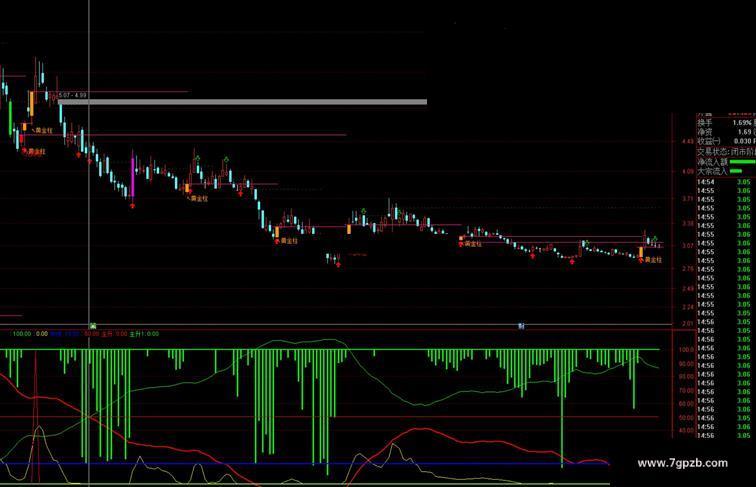This screenshot has height=487, width=756.
Task: Click the 3.07 price axis label
Action: (688, 246)
